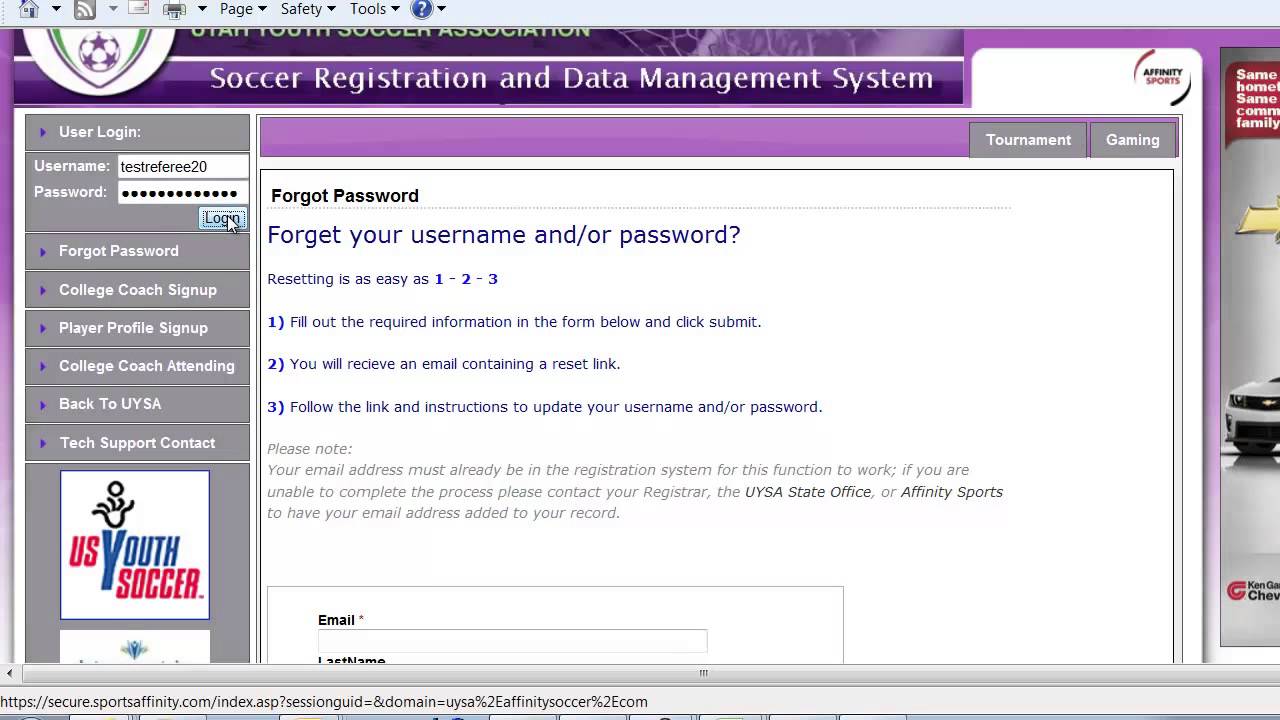Screen dimensions: 1280x720
Task: Click the Affinity Sports logo in header
Action: [x=1160, y=77]
